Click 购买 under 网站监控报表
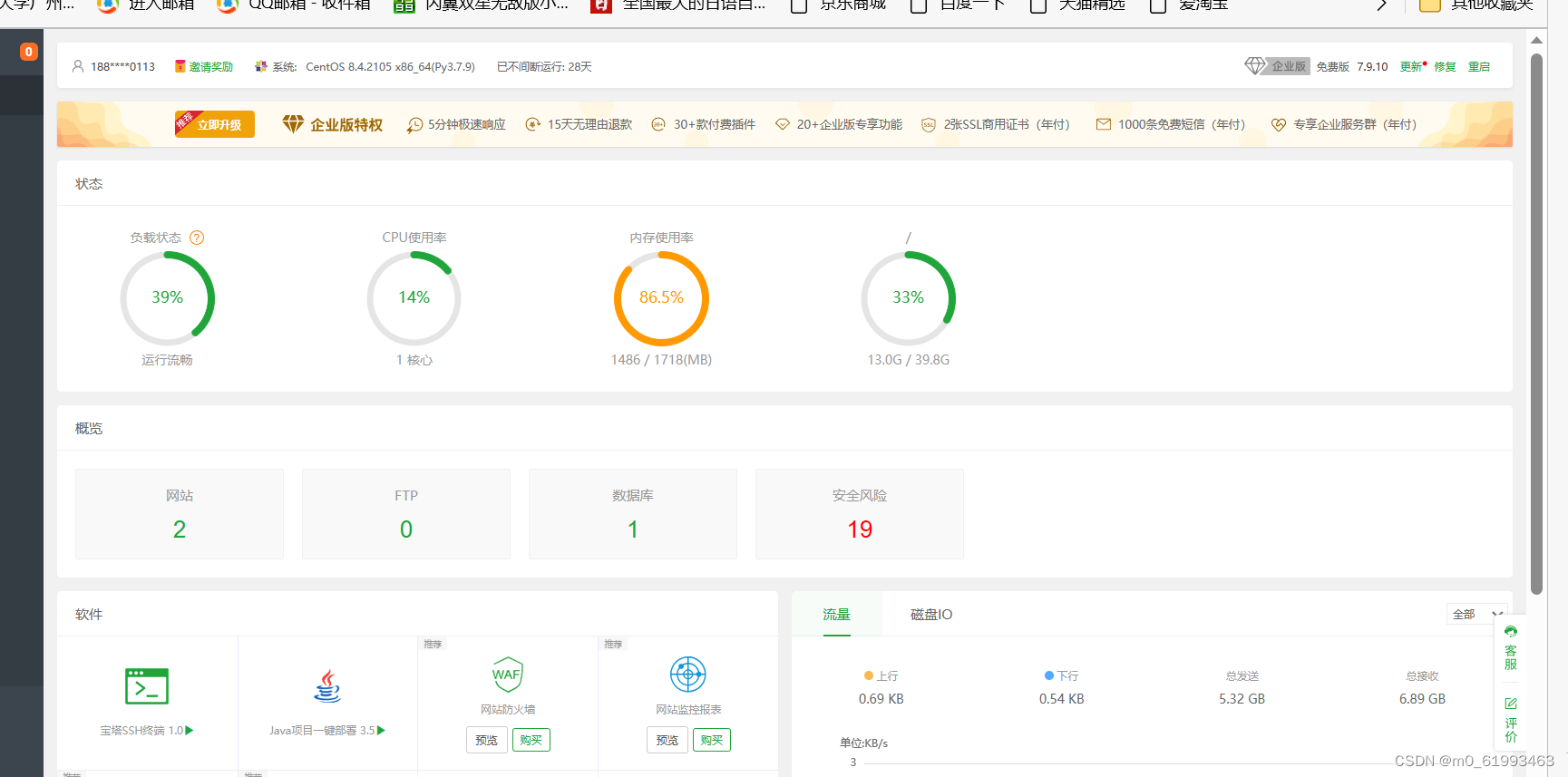The height and width of the screenshot is (777, 1568). point(712,740)
